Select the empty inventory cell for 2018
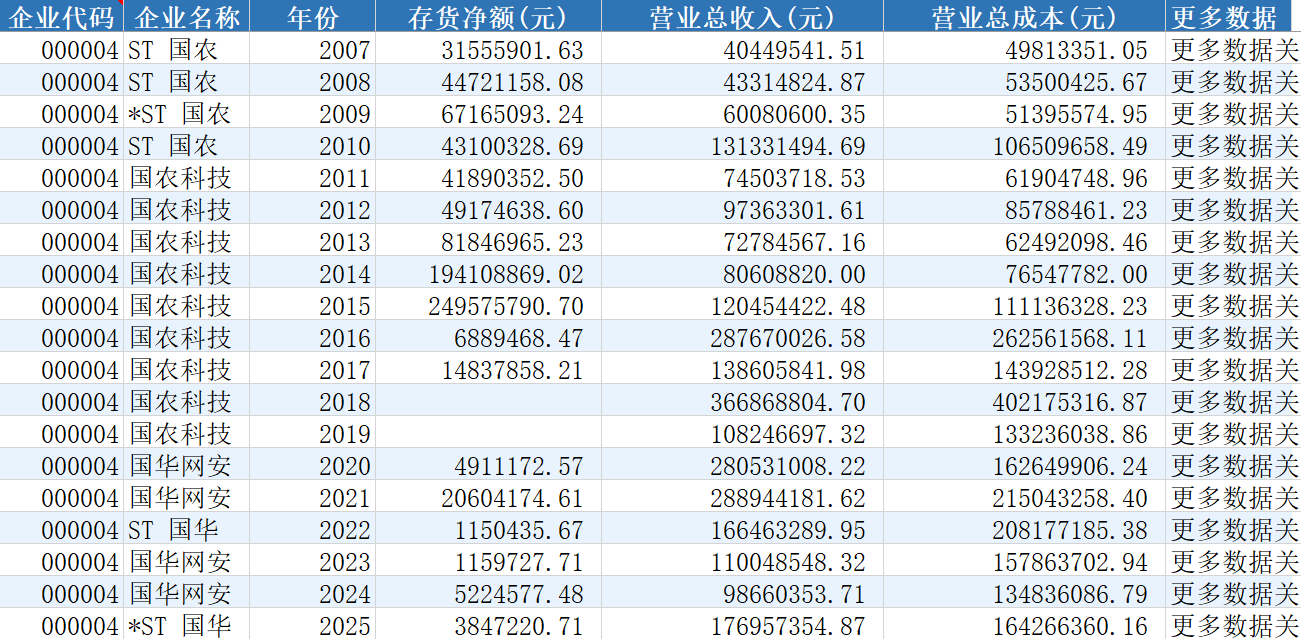 point(488,401)
